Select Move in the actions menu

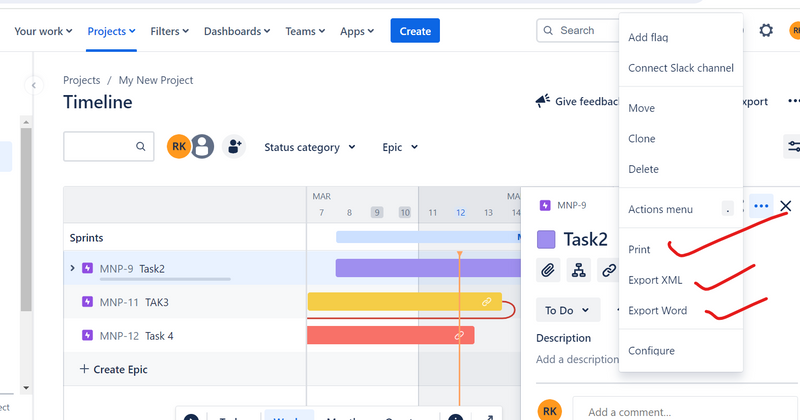click(681, 108)
